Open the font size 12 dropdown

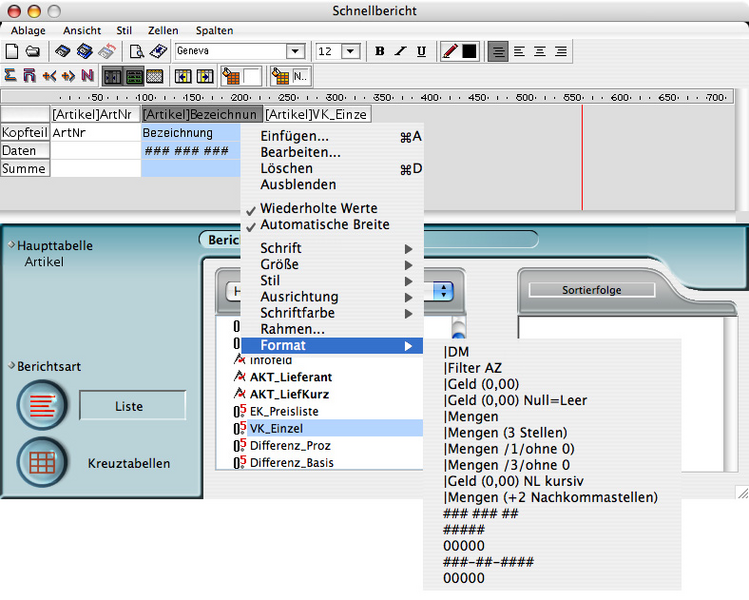pos(350,51)
